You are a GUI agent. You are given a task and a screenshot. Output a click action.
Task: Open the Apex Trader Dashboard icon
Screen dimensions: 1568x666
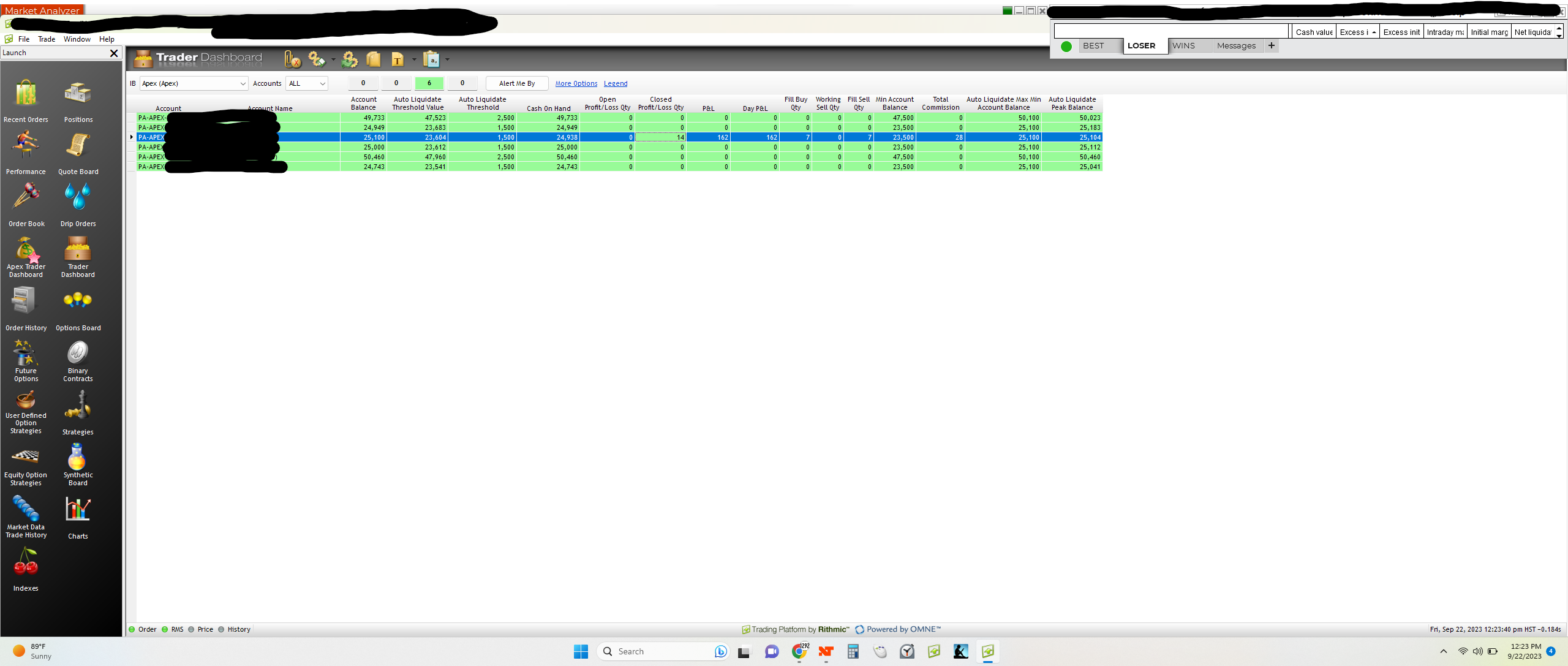pyautogui.click(x=26, y=257)
